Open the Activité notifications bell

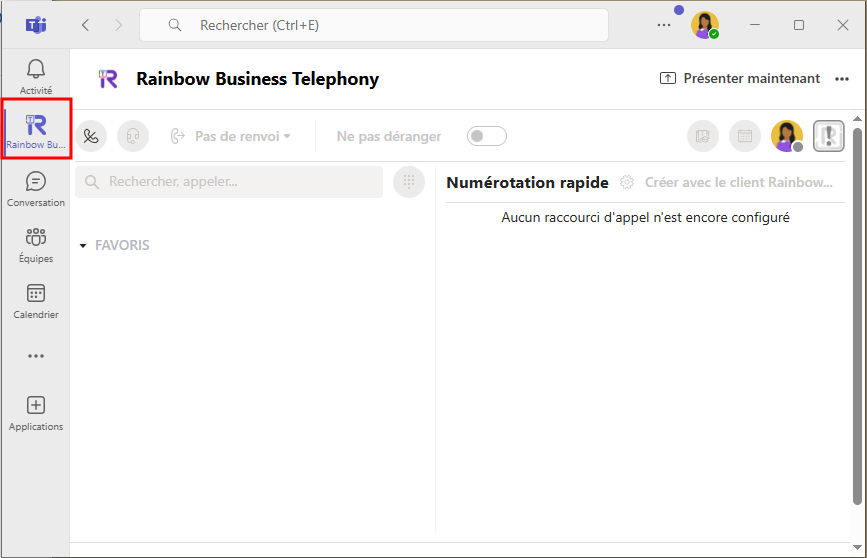point(35,75)
